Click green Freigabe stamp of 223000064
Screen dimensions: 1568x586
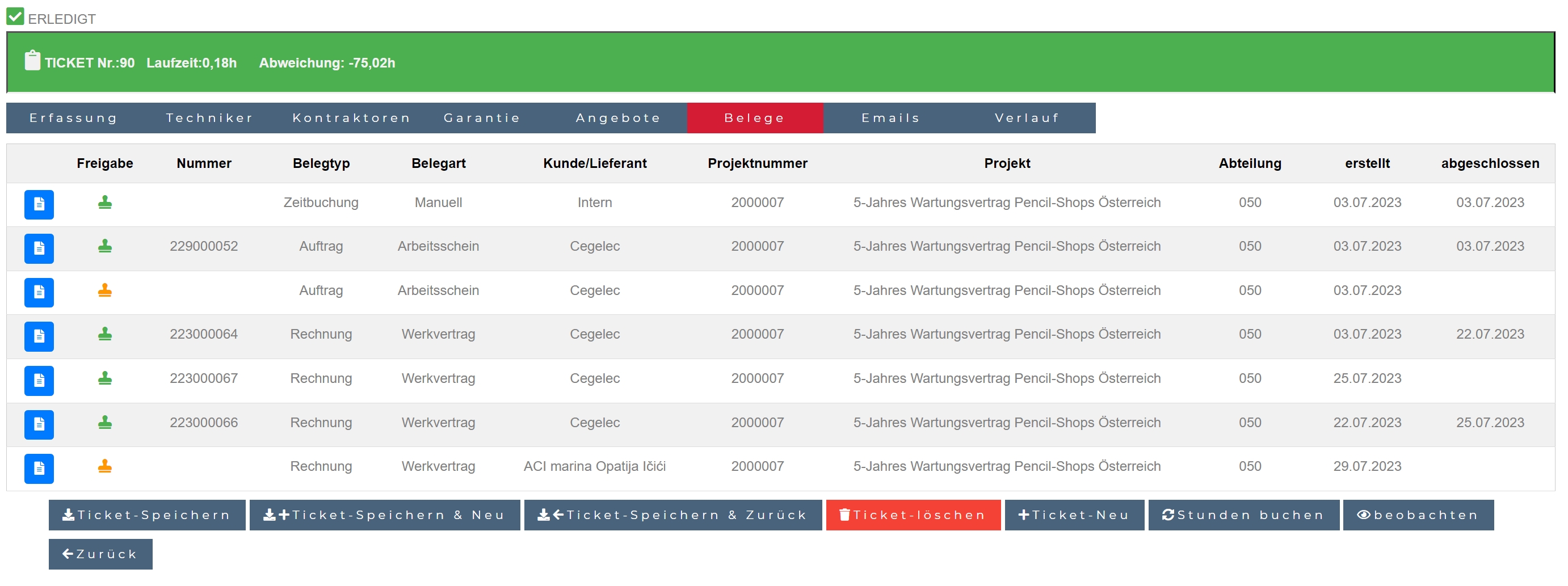point(104,334)
